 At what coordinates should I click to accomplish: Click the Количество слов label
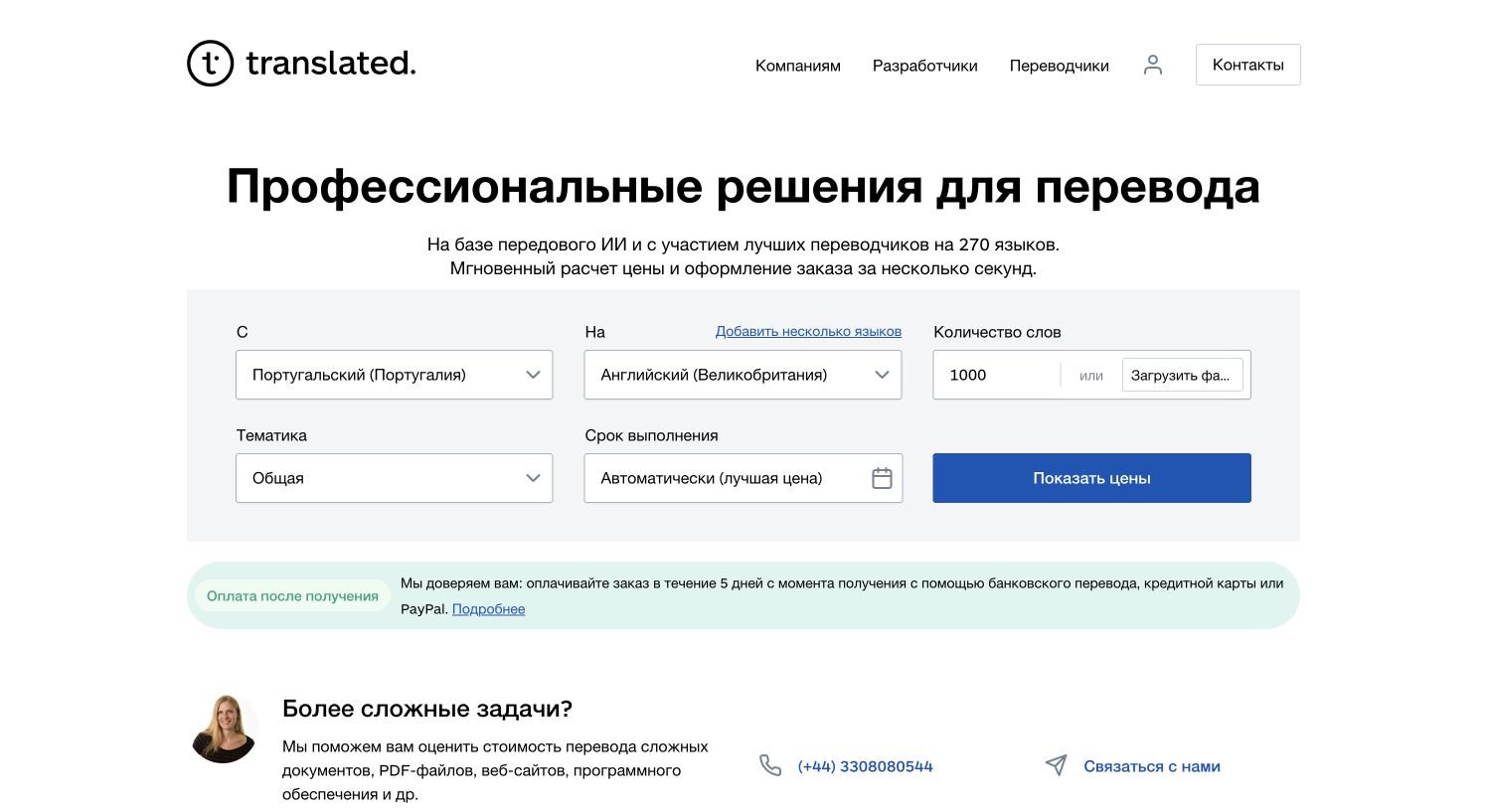tap(997, 332)
